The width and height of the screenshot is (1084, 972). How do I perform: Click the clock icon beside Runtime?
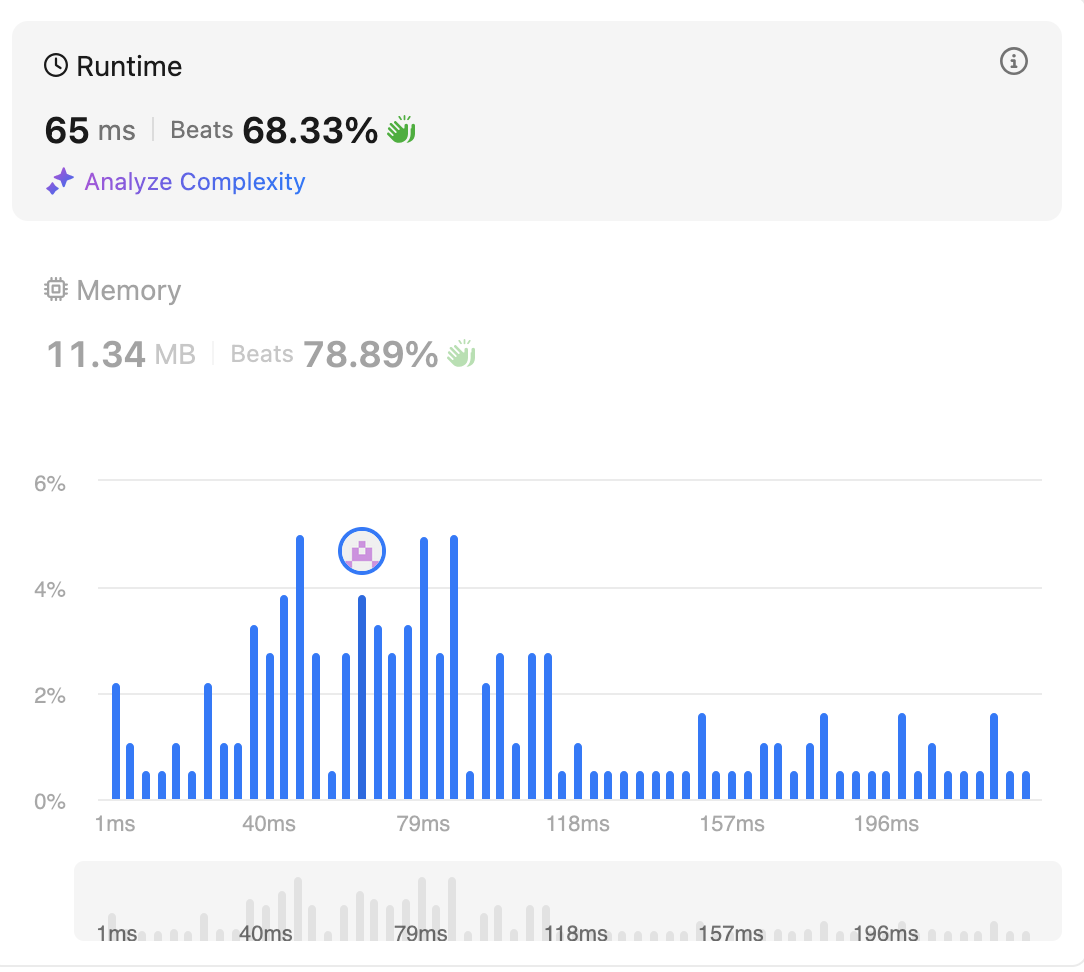(57, 66)
